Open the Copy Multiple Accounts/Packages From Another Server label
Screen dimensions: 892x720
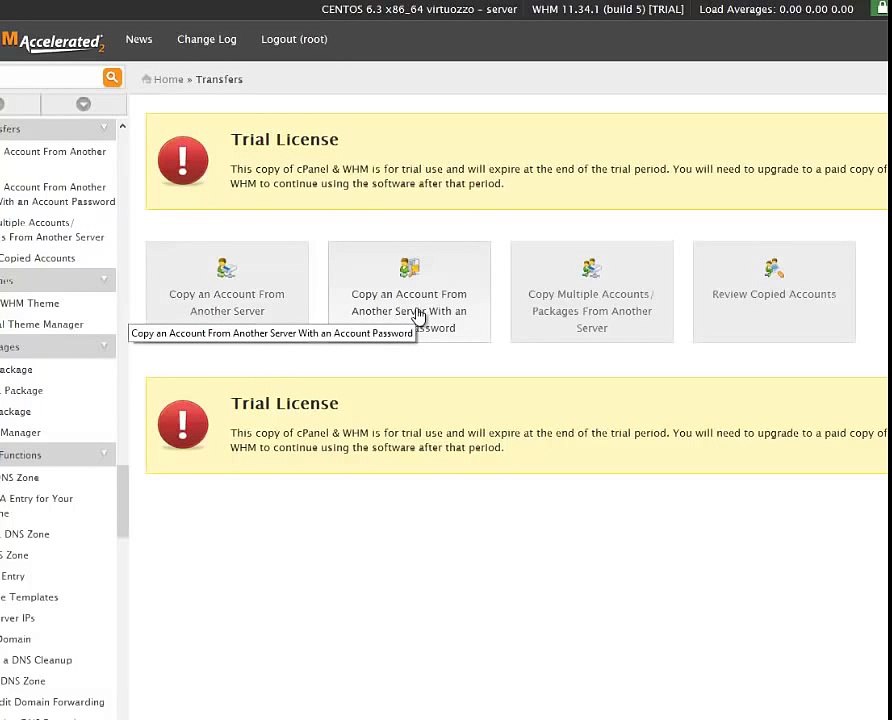click(592, 311)
